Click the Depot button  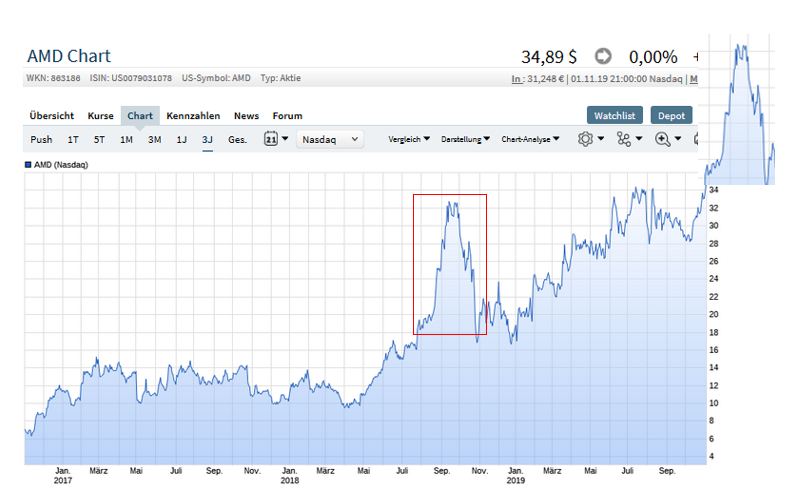pos(671,115)
